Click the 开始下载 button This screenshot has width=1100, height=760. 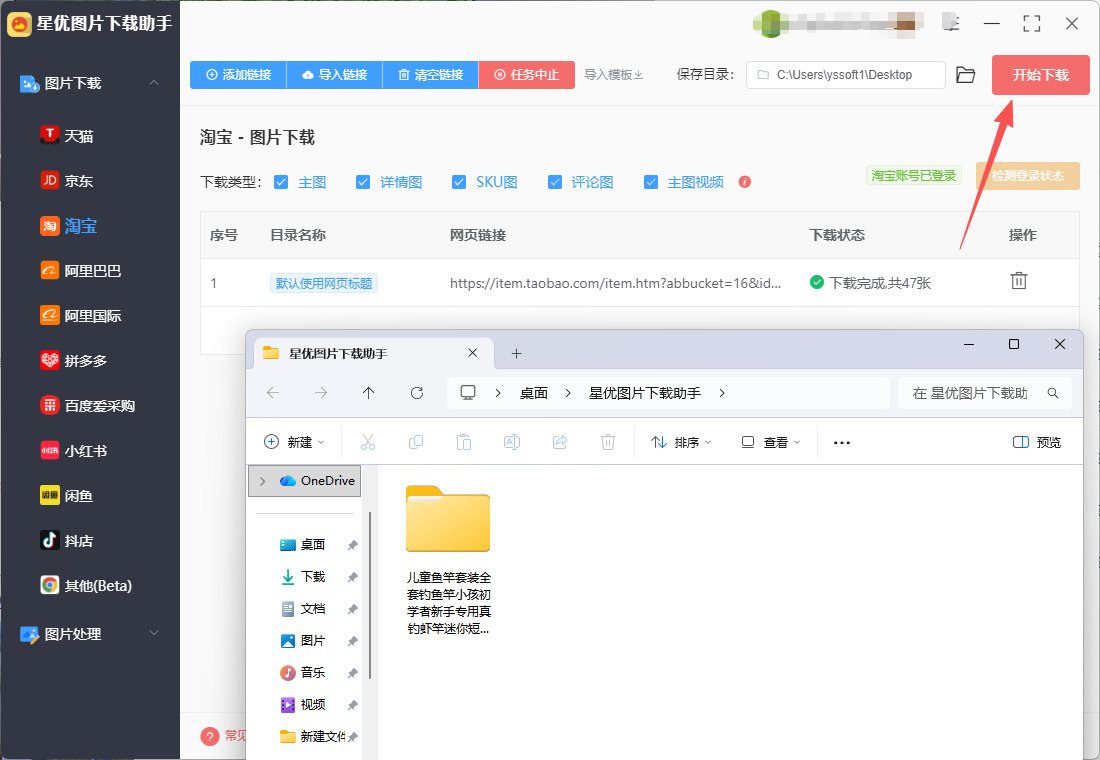click(1040, 75)
